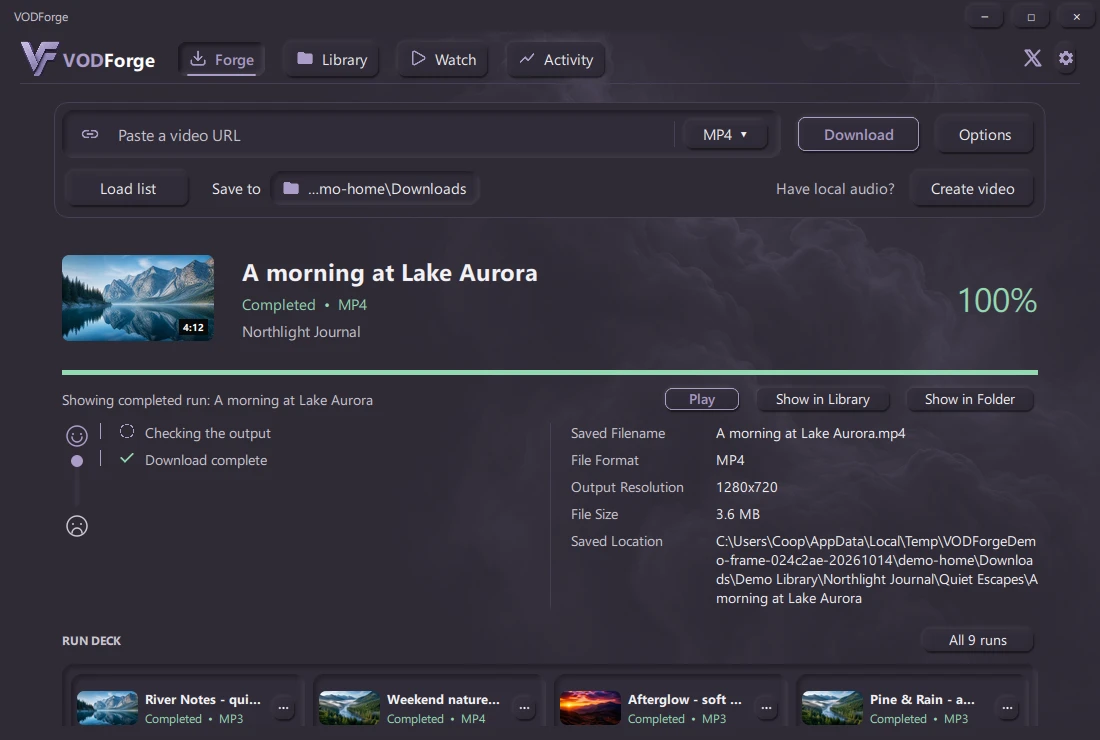Click the Weekend nature run title
Viewport: 1100px width, 740px height.
[x=443, y=699]
